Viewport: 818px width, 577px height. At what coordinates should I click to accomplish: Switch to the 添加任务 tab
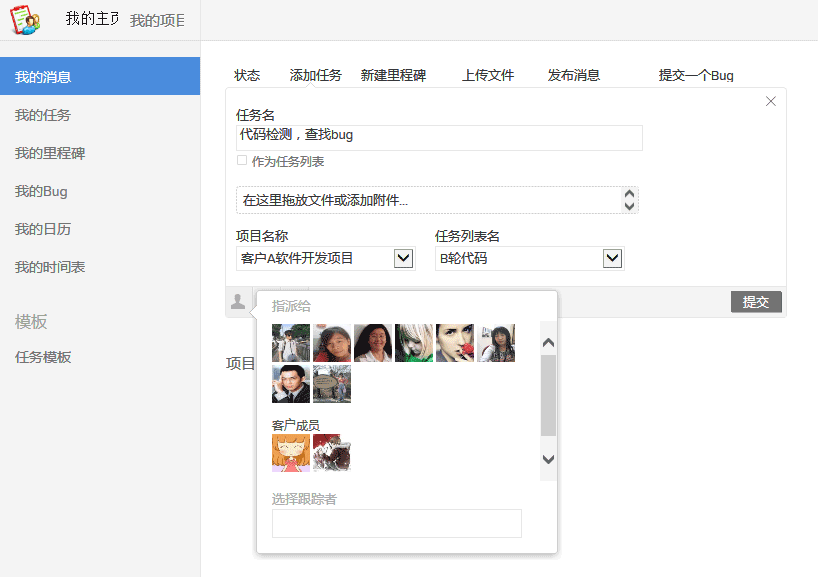click(316, 76)
